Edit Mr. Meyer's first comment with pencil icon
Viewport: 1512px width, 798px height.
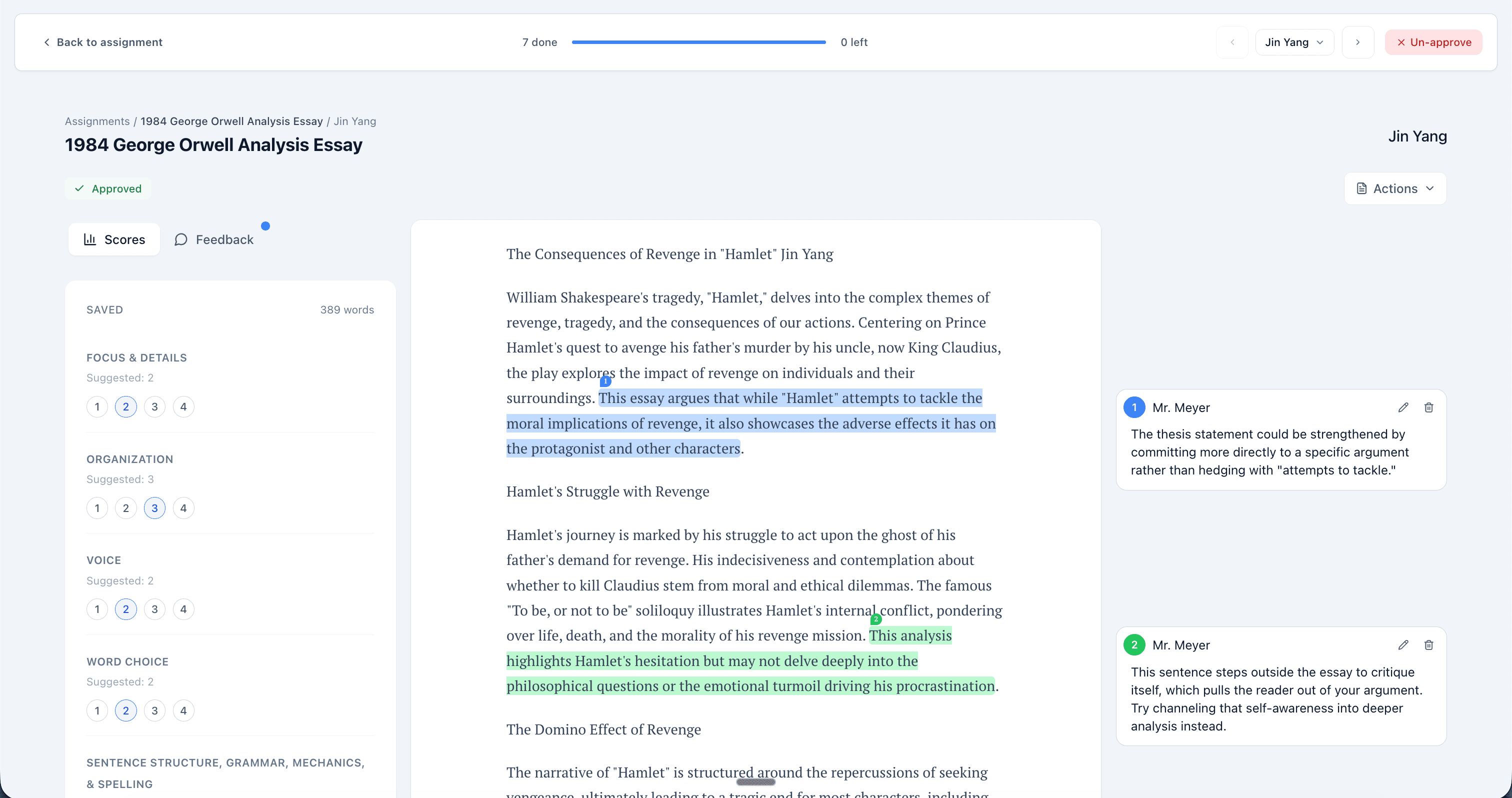pos(1403,407)
